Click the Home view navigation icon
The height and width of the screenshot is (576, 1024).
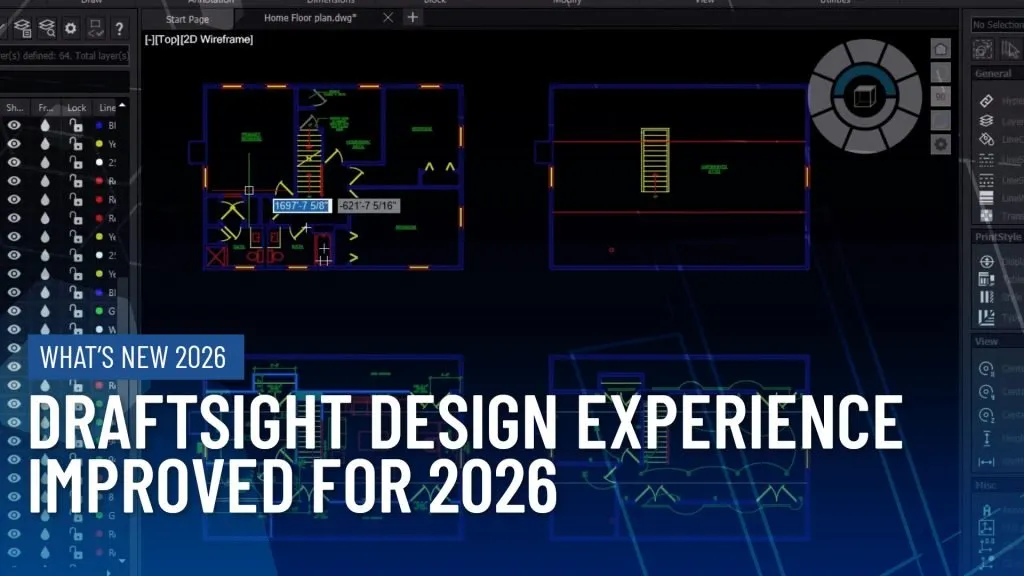940,49
